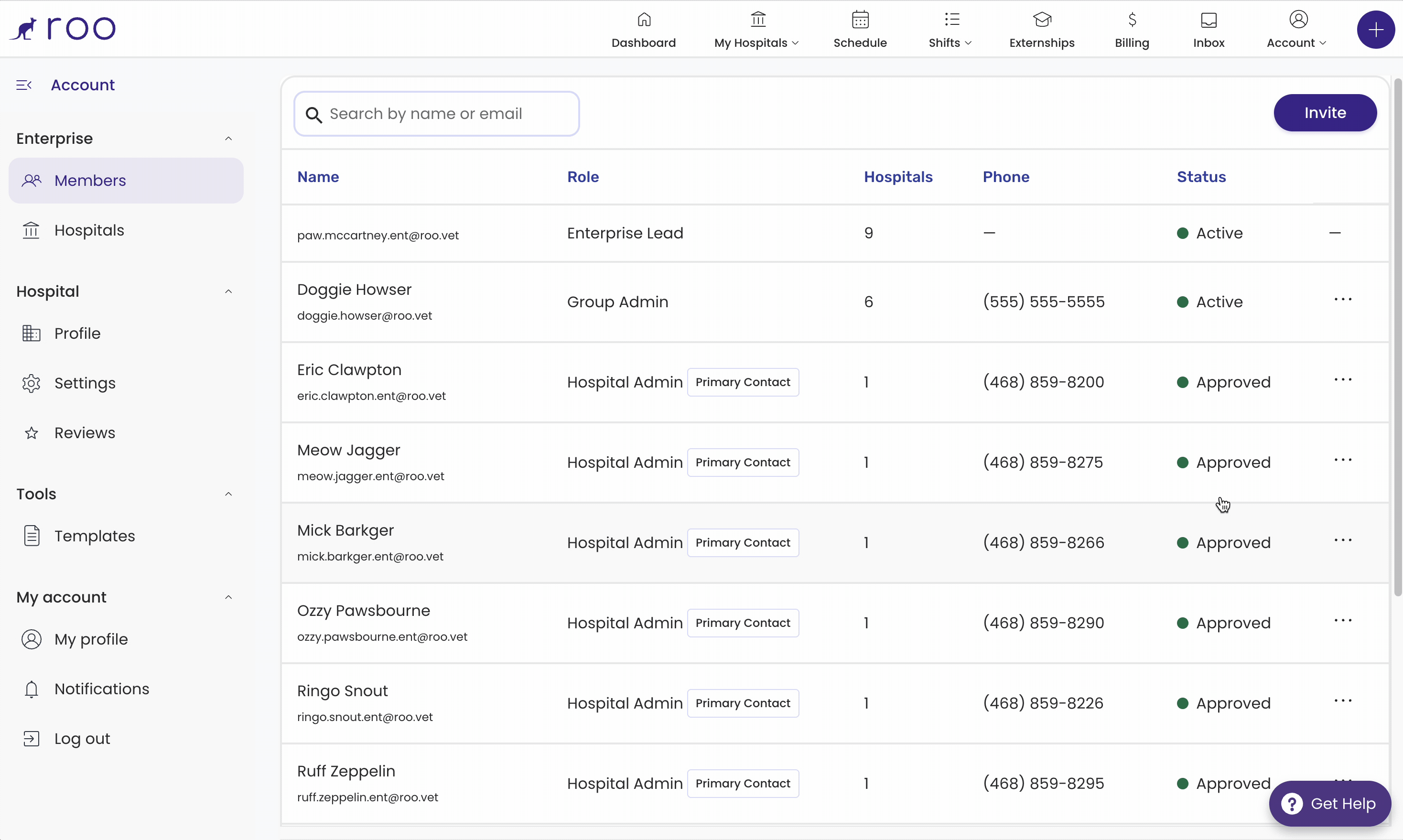Click Doggie Howser name
This screenshot has height=840, width=1403.
354,289
